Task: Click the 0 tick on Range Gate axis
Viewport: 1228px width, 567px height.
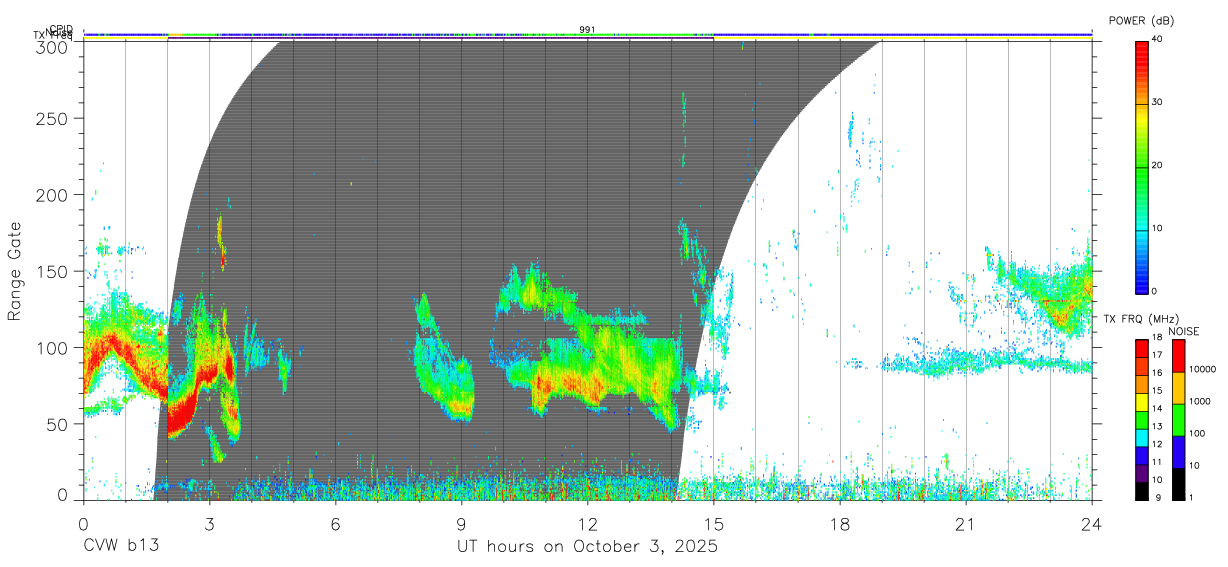Action: point(64,494)
